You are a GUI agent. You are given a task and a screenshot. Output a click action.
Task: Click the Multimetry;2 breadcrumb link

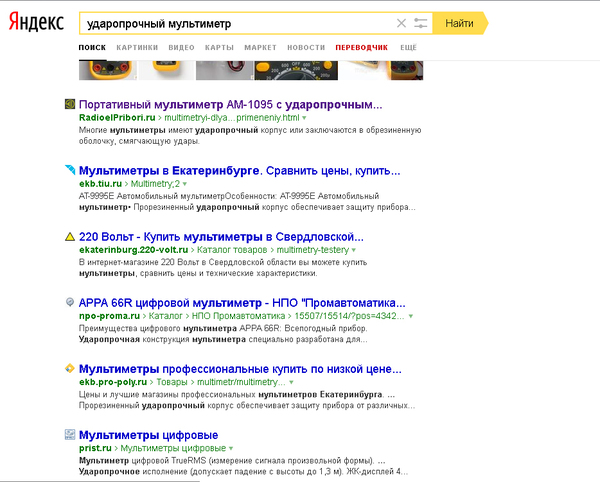click(155, 184)
